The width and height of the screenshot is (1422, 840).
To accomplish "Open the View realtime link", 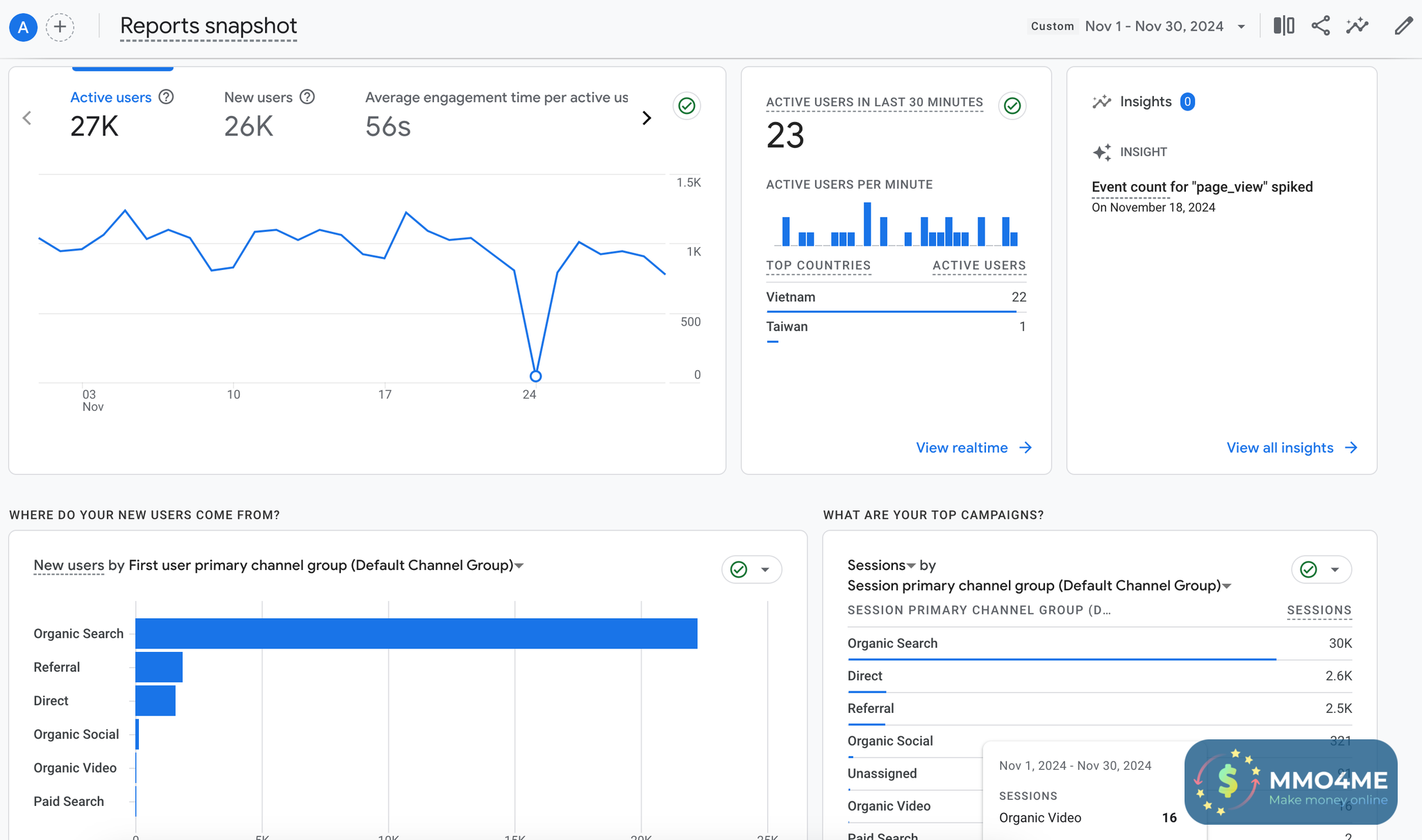I will click(x=973, y=448).
